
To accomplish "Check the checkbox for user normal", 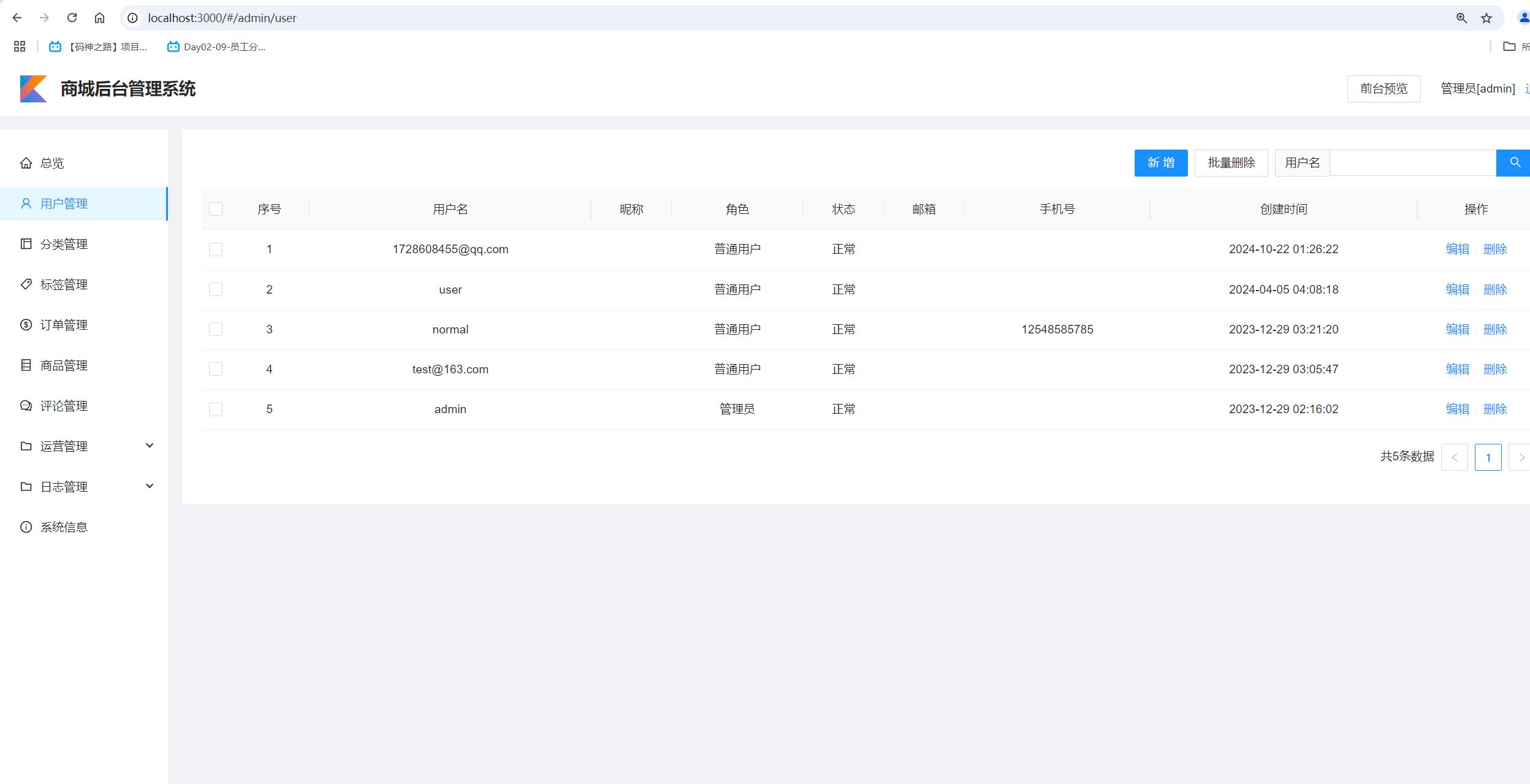I will click(216, 329).
